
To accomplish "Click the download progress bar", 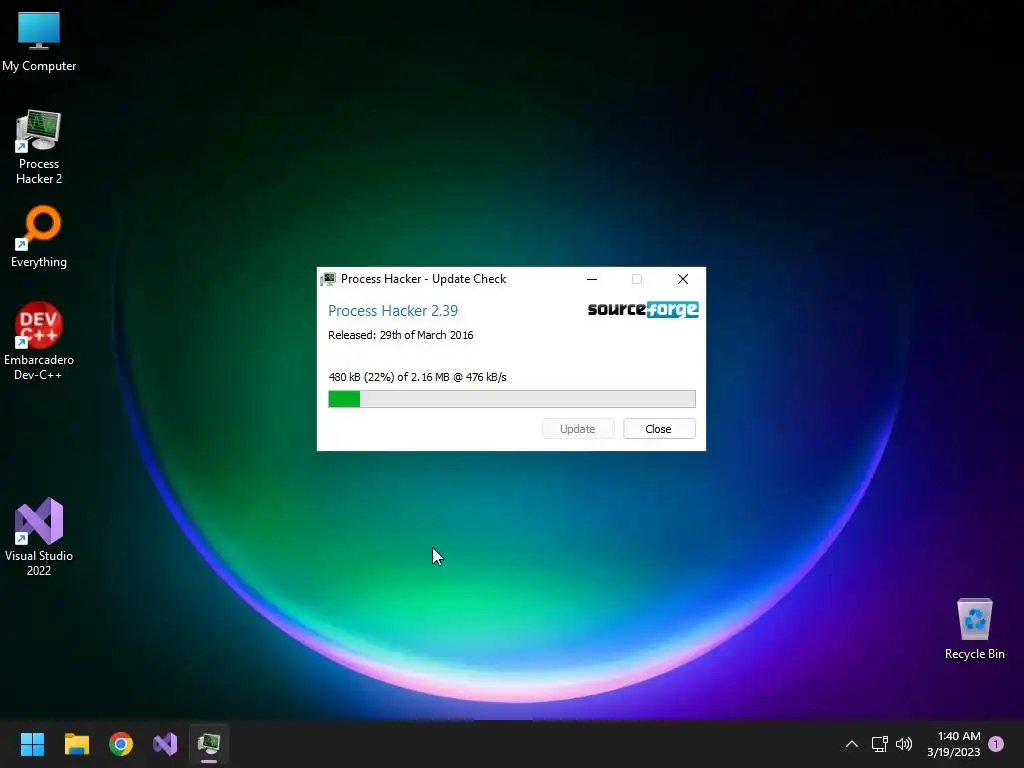I will point(512,399).
